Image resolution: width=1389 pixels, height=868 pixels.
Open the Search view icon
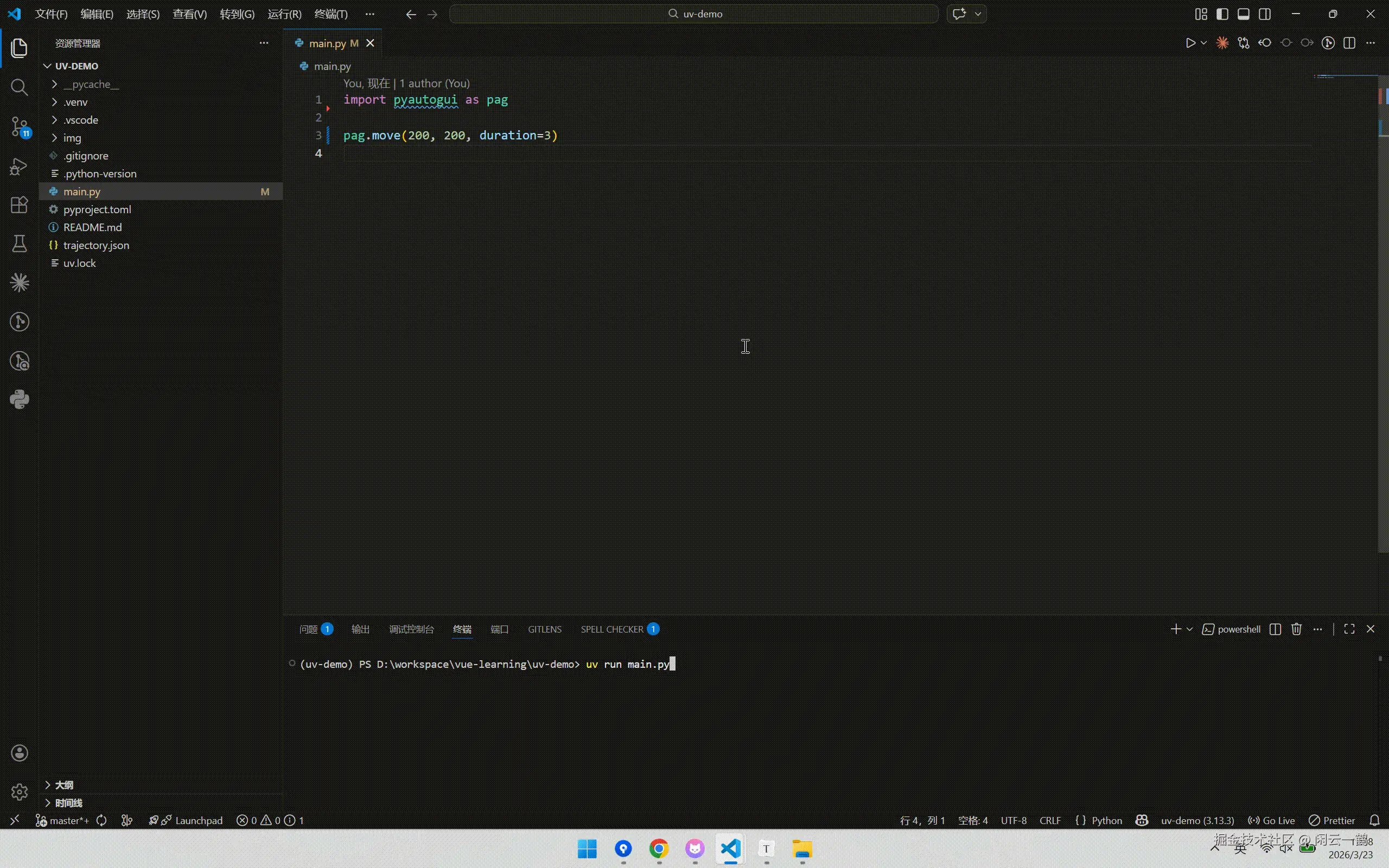click(x=20, y=87)
